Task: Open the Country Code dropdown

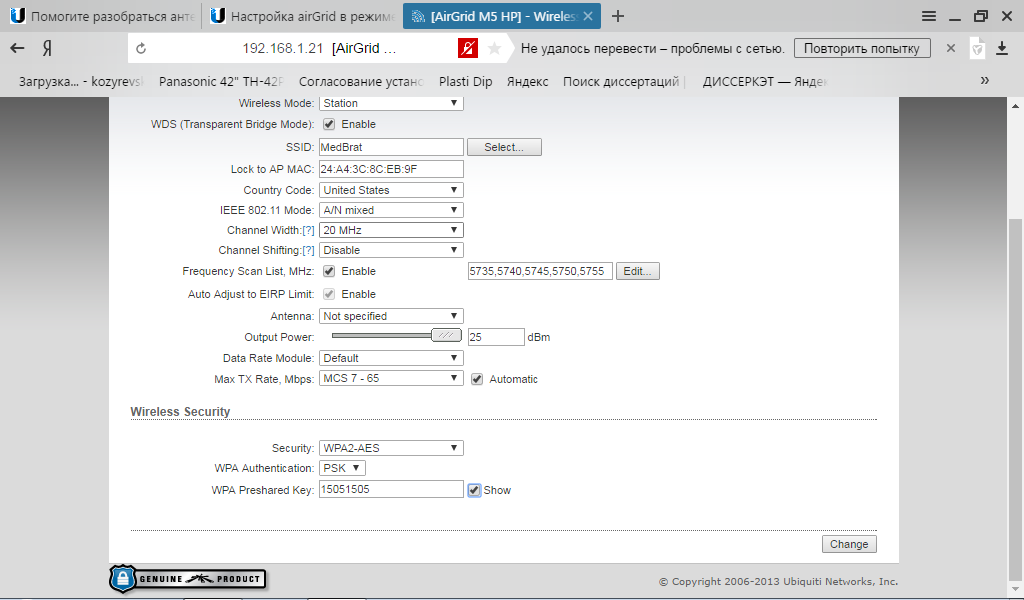Action: 391,190
